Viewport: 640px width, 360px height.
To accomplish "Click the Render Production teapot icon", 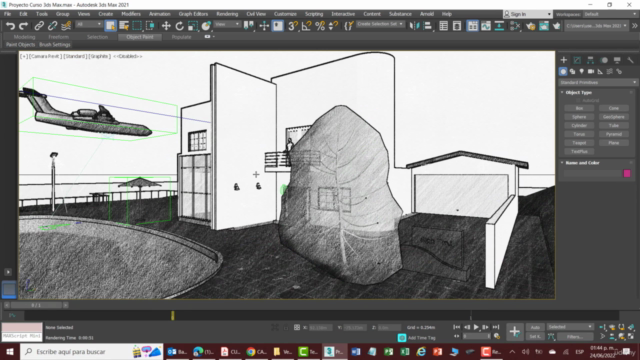I will point(557,26).
